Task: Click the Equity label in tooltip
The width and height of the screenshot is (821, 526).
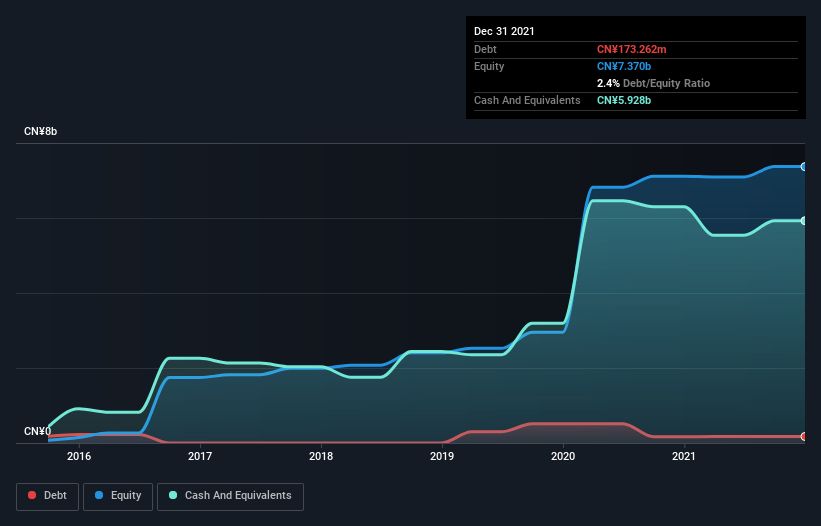Action: [489, 66]
